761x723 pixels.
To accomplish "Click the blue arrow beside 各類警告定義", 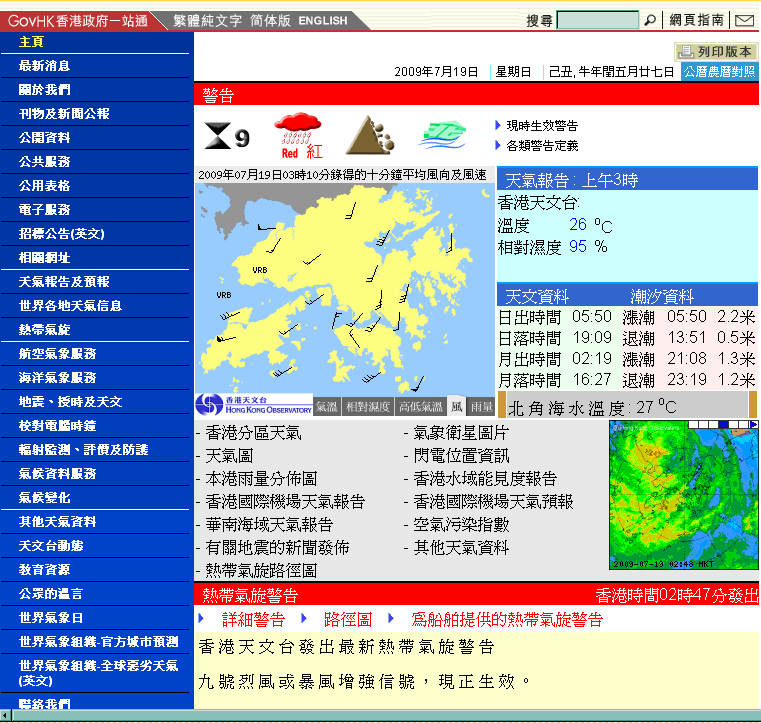I will pos(497,145).
